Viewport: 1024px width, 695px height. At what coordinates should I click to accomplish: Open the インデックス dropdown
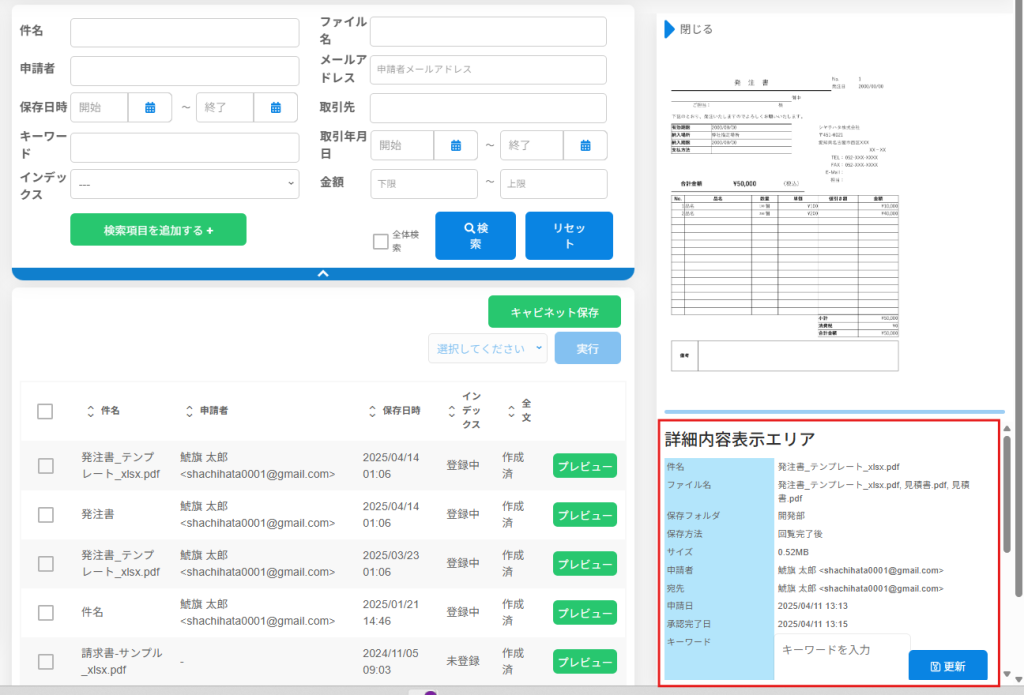click(184, 184)
